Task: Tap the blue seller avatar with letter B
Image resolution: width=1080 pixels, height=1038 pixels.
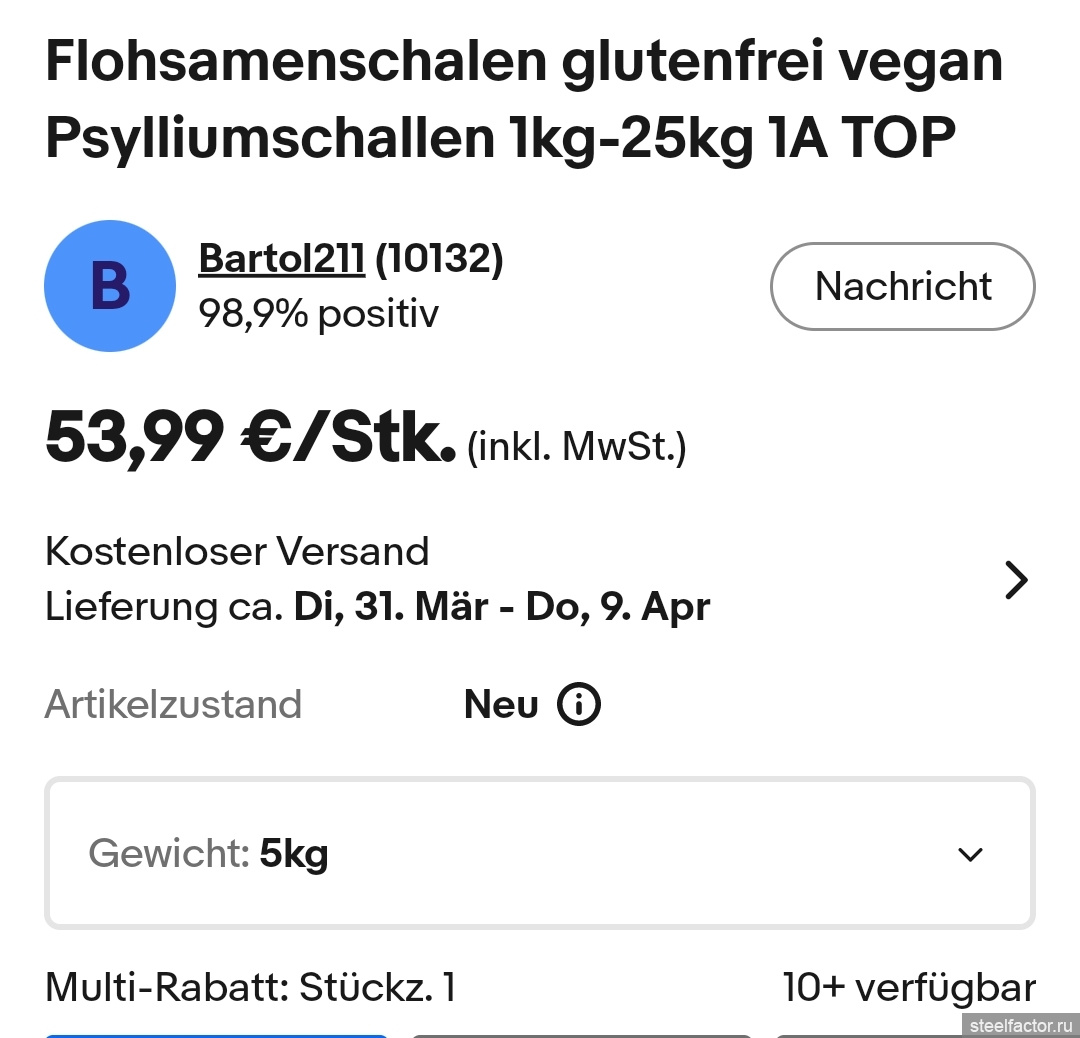Action: 110,286
